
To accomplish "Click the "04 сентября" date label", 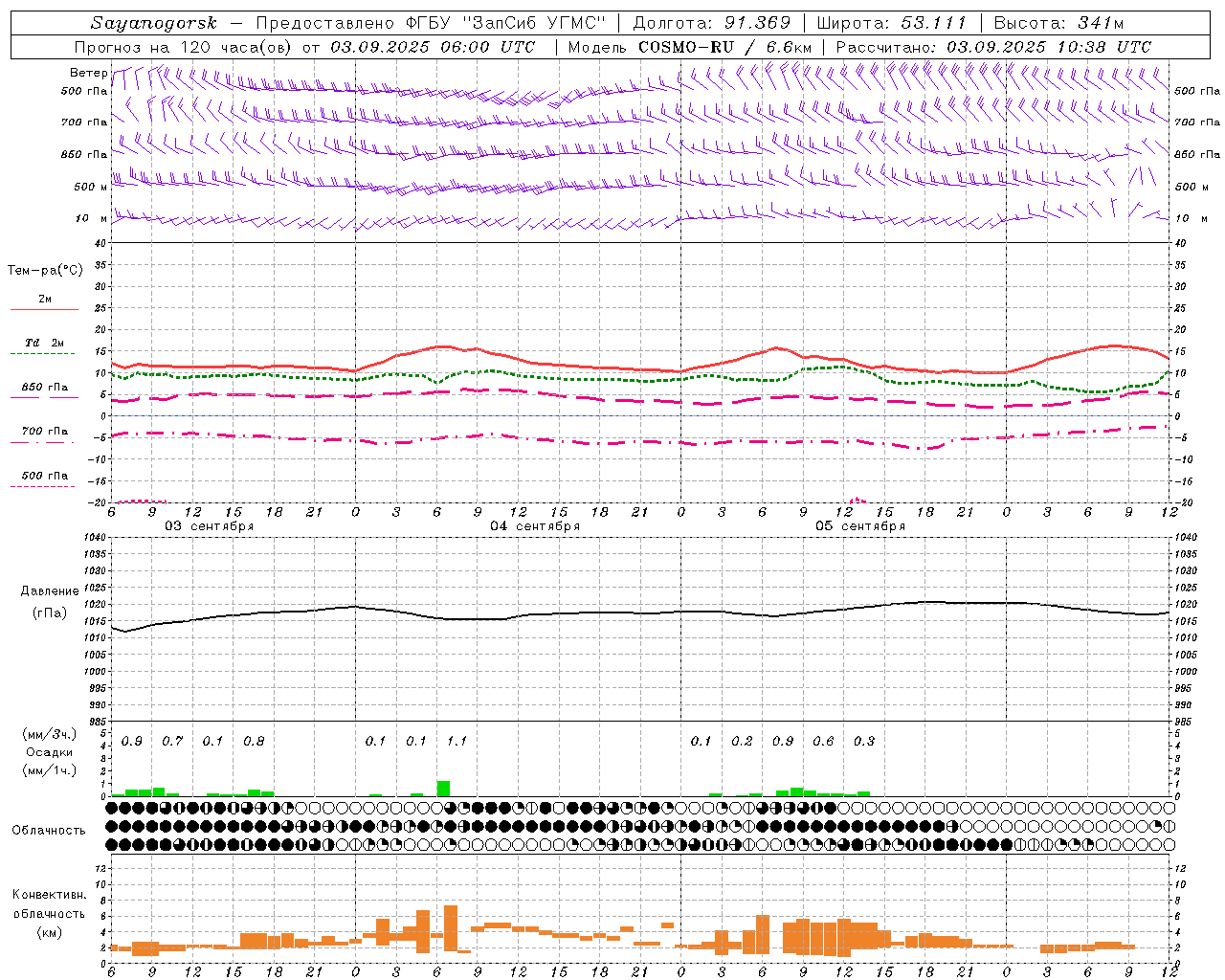I will (x=535, y=526).
